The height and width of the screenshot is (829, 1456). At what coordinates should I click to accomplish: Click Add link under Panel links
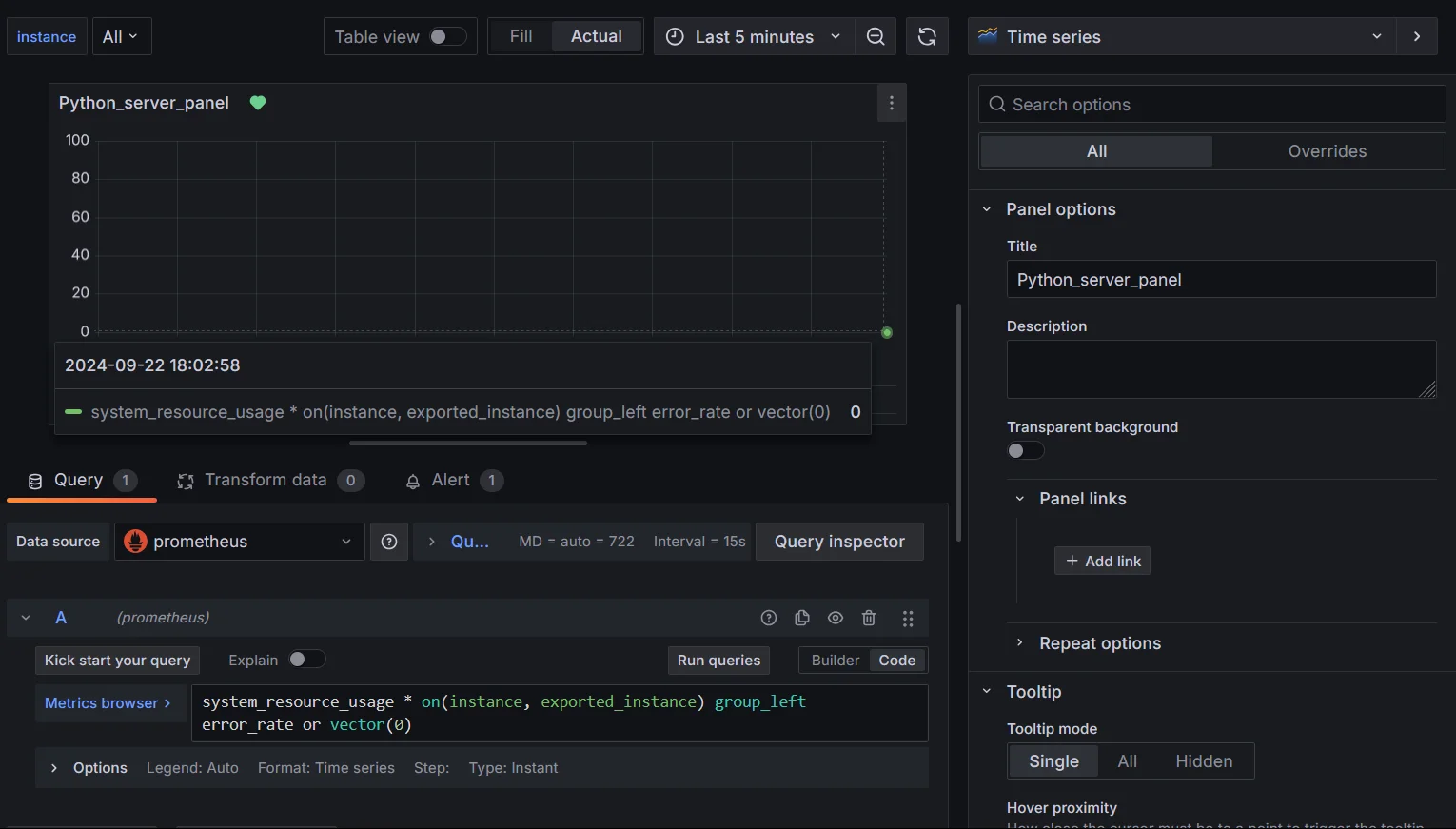[x=1102, y=561]
